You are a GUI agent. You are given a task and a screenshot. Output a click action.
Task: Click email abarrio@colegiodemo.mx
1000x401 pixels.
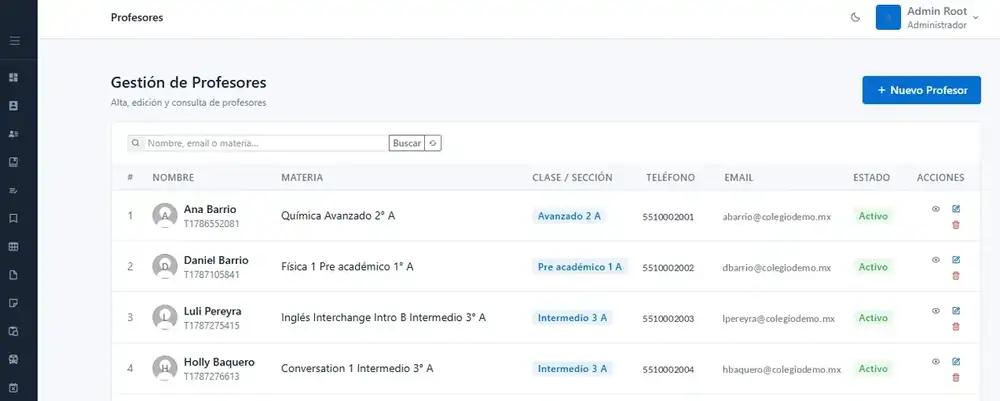[776, 217]
